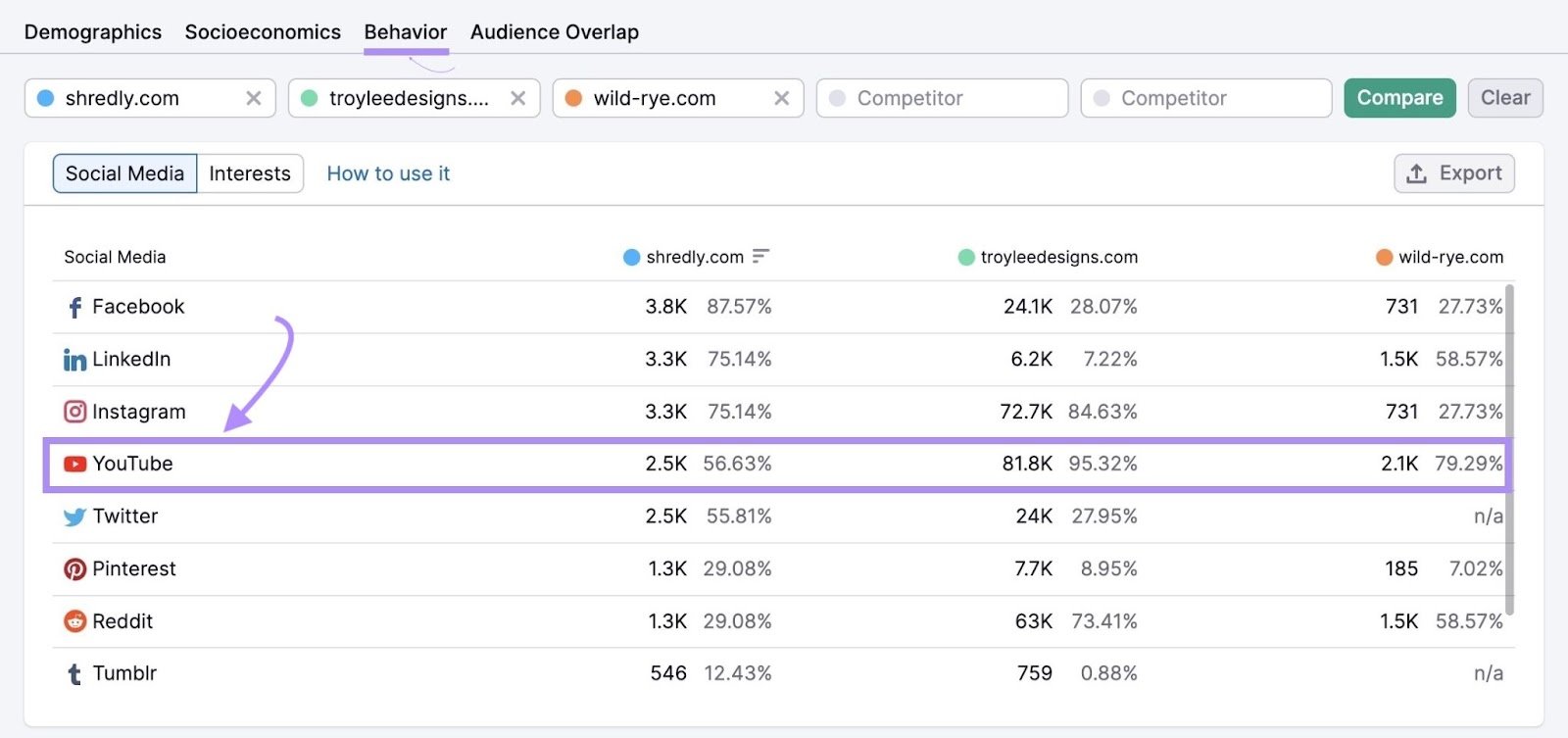Remove troyleedesigns competitor with X icon

tap(518, 98)
